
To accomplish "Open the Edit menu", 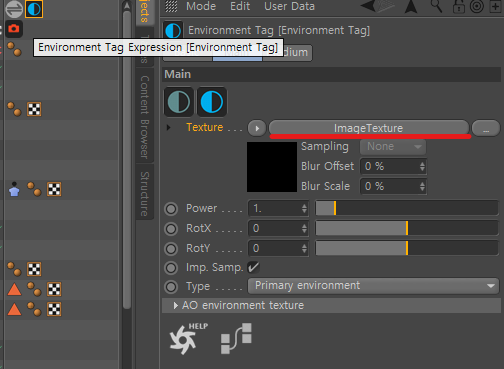I will [240, 6].
